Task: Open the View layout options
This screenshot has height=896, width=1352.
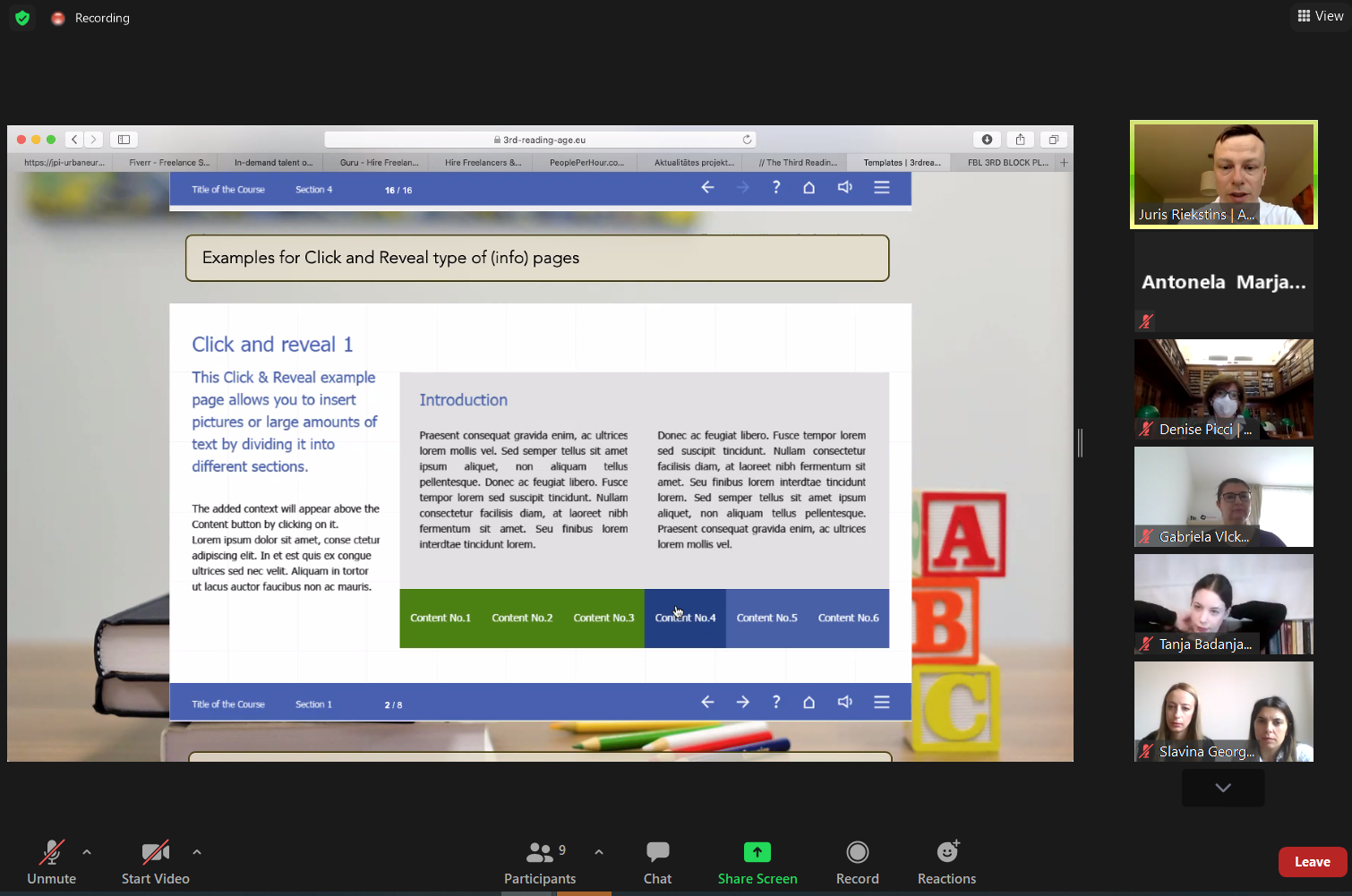Action: [x=1321, y=16]
